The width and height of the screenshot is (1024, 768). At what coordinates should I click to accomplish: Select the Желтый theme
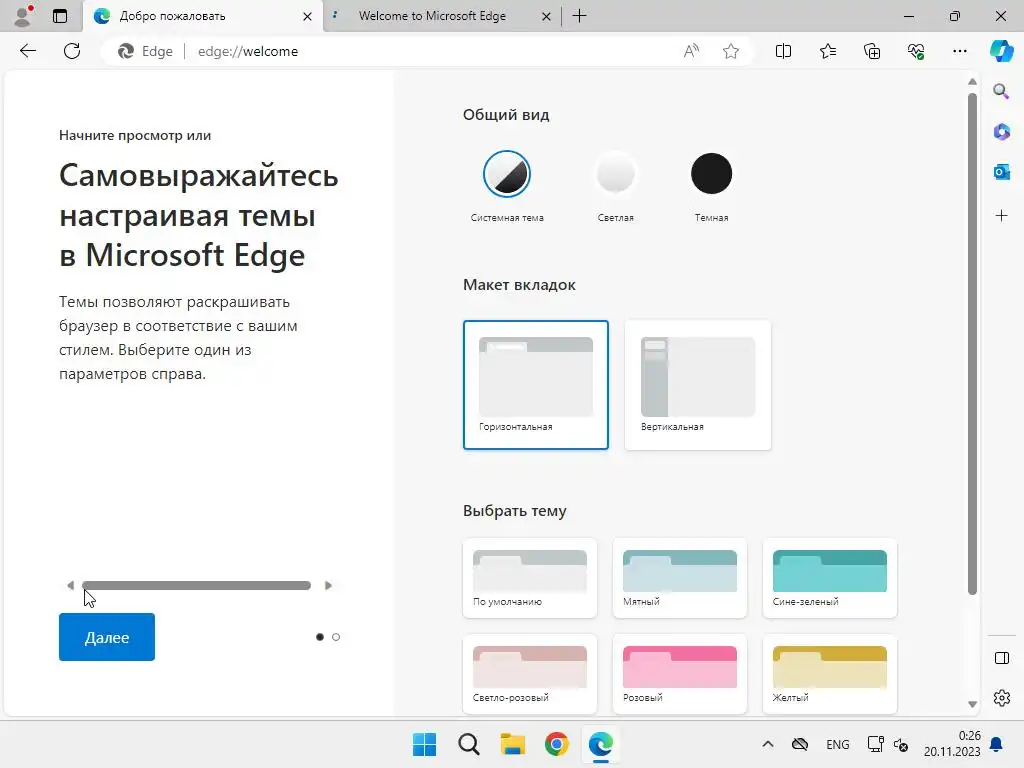click(829, 674)
